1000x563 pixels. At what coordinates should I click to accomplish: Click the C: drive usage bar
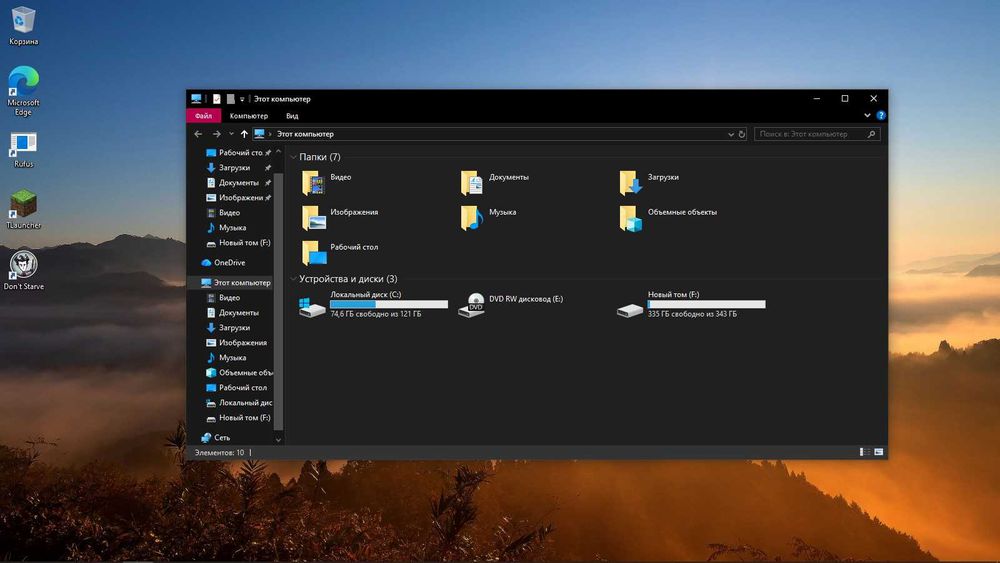coord(389,304)
